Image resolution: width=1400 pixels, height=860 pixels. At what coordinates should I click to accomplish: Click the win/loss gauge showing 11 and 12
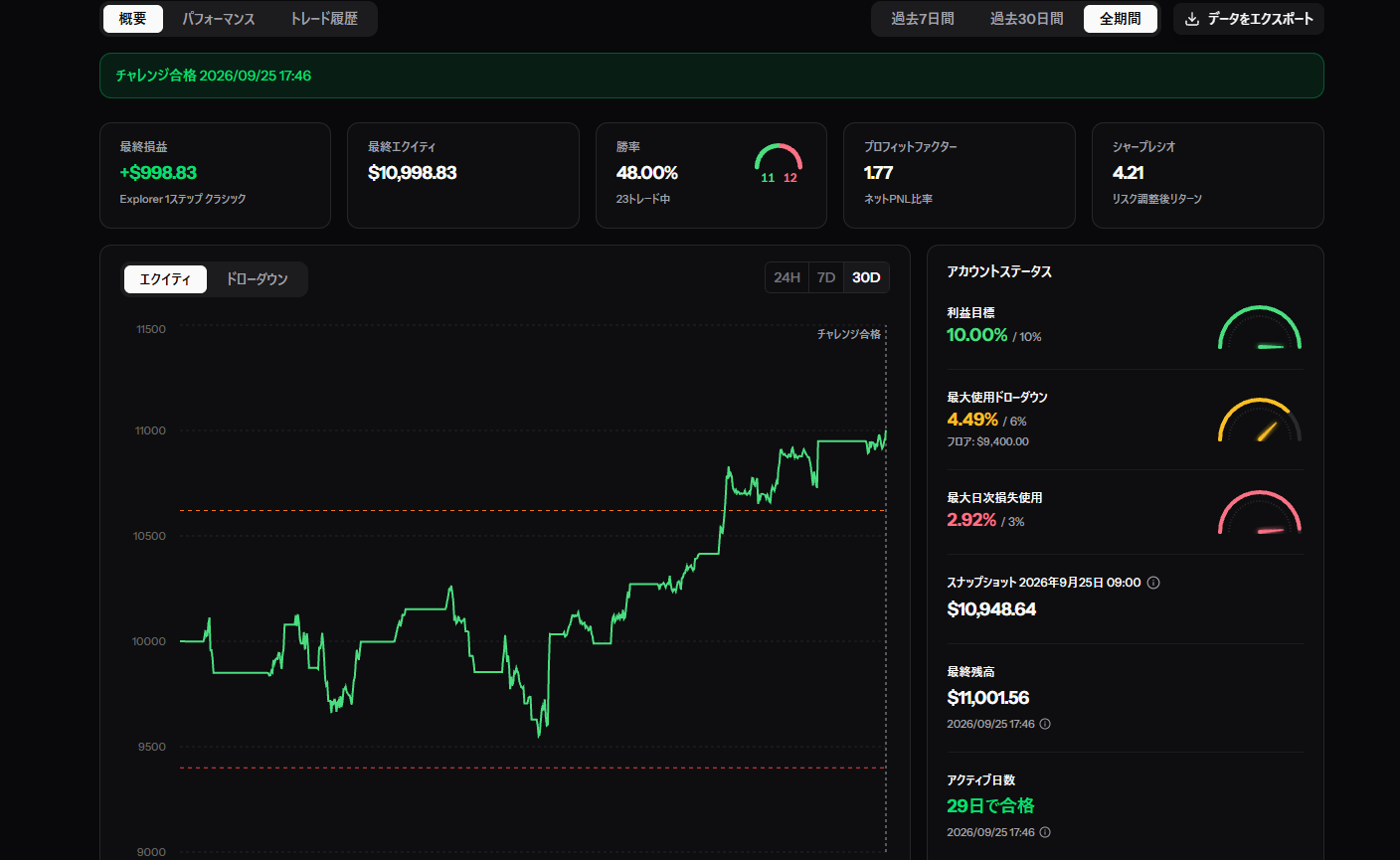tap(779, 164)
